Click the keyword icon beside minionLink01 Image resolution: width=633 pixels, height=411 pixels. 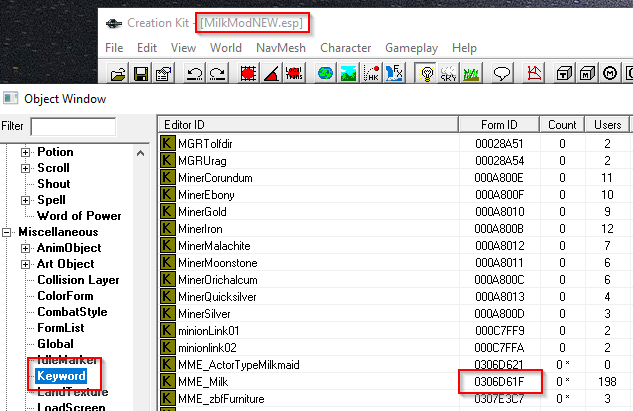pos(168,330)
